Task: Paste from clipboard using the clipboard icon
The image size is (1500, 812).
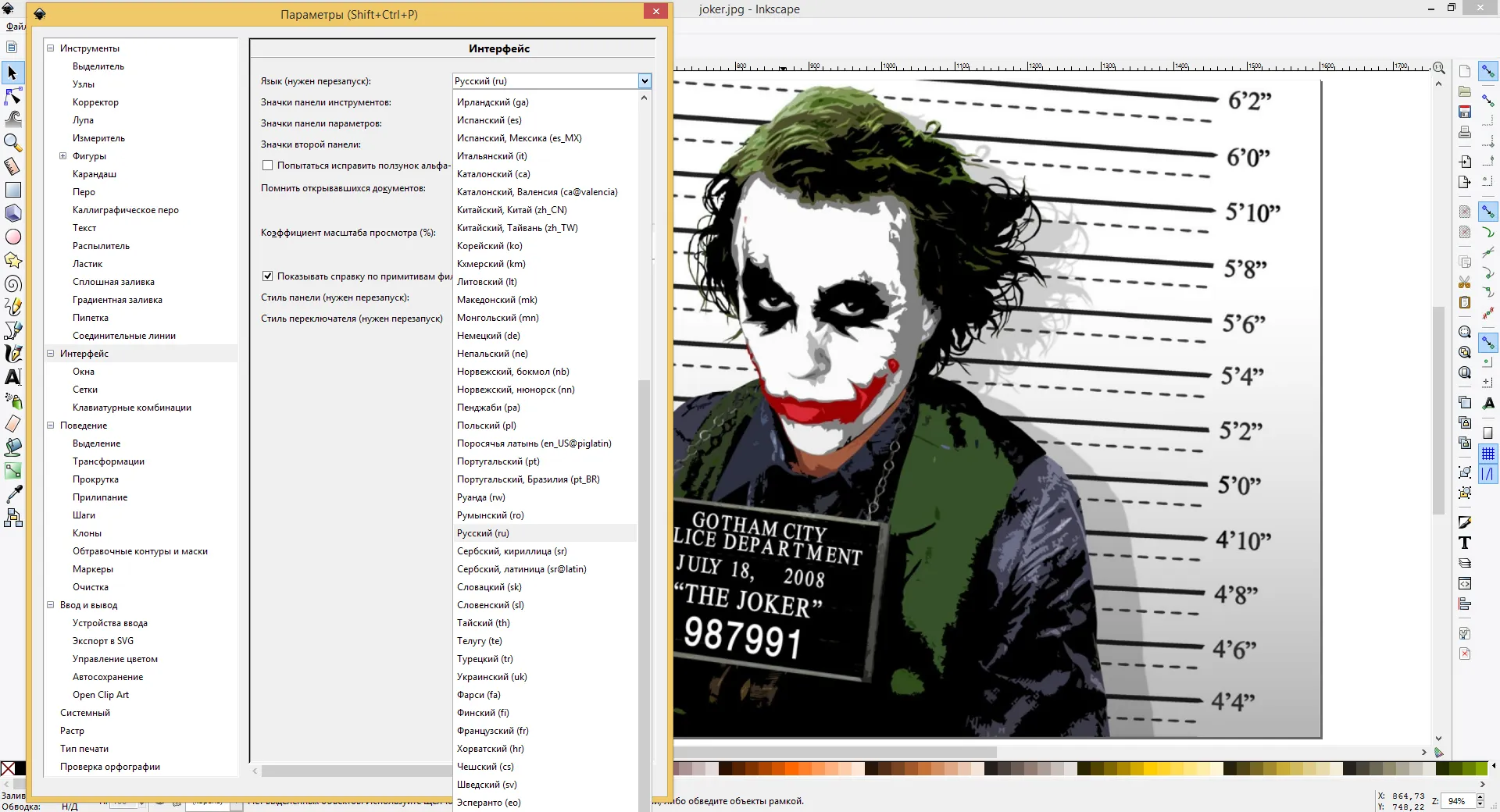Action: coord(1465,302)
